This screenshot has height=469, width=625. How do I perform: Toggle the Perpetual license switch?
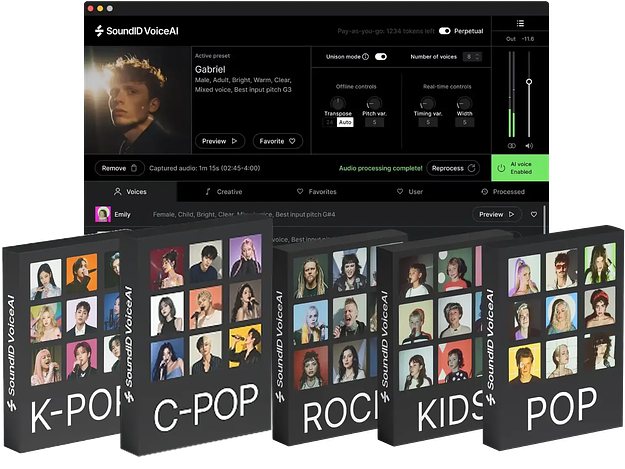(444, 31)
